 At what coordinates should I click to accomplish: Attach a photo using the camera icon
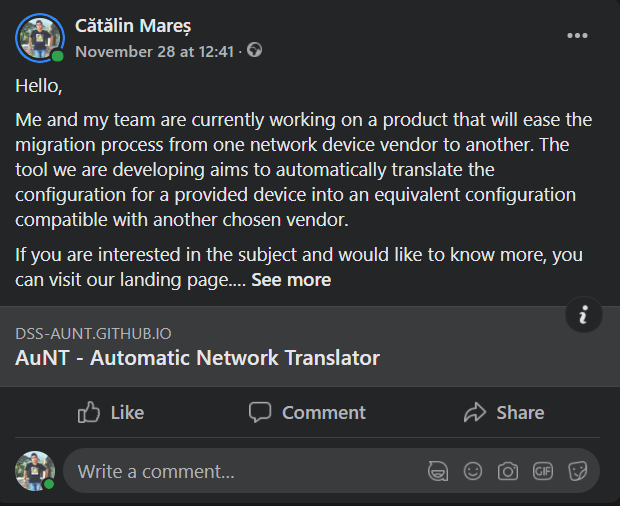tap(508, 471)
